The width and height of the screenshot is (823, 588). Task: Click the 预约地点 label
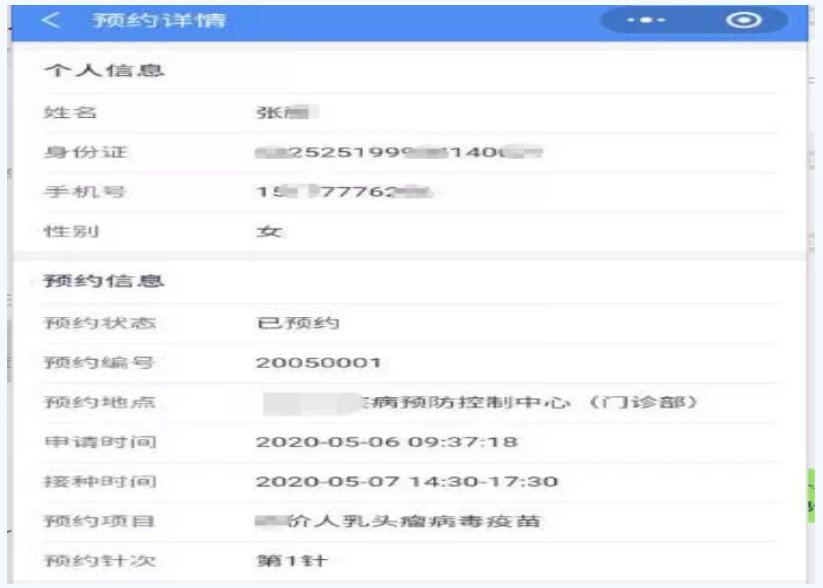coord(100,402)
